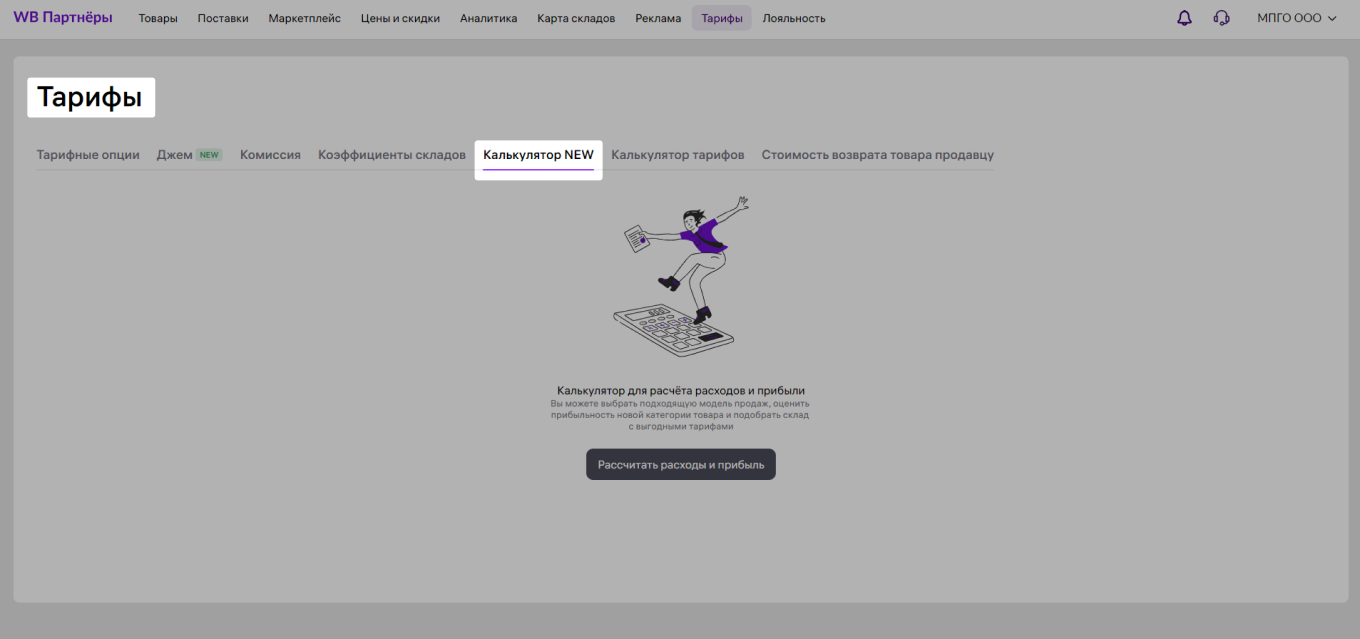The height and width of the screenshot is (639, 1360).
Task: Click Рассчитать расходы и прибыль button
Action: click(680, 463)
